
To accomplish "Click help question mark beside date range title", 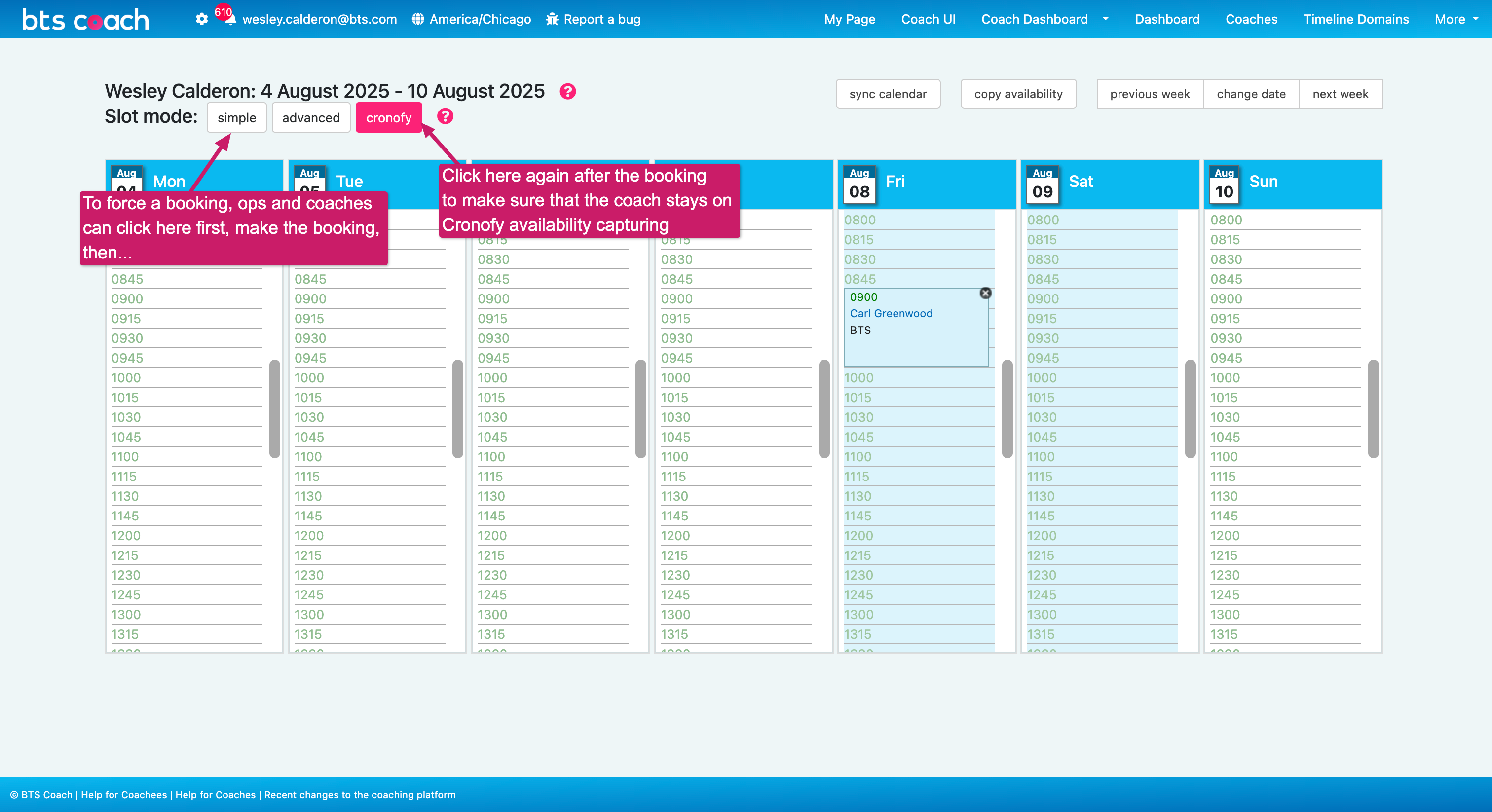I will pos(567,91).
